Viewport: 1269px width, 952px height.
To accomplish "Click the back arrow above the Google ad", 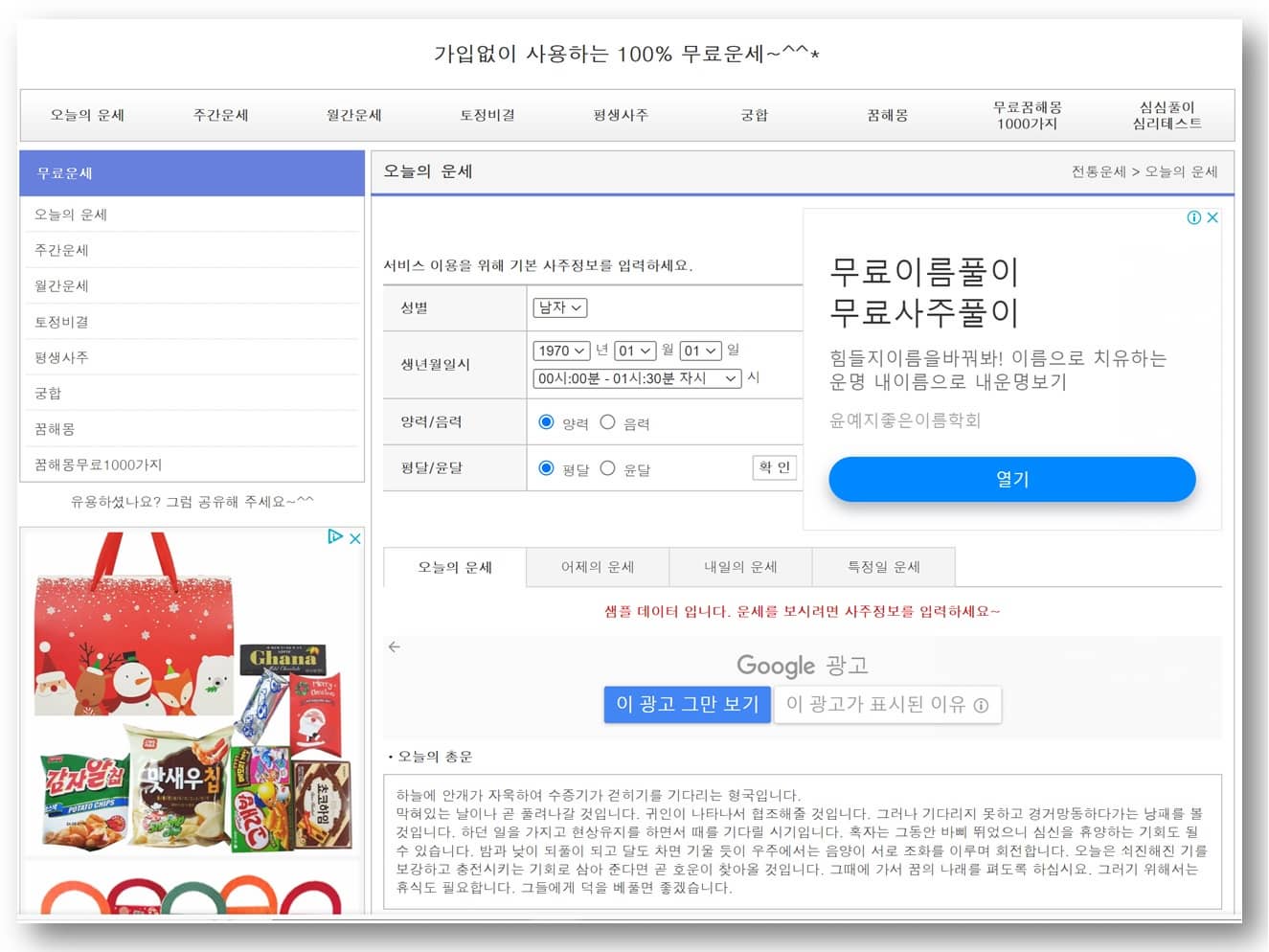I will pos(394,646).
